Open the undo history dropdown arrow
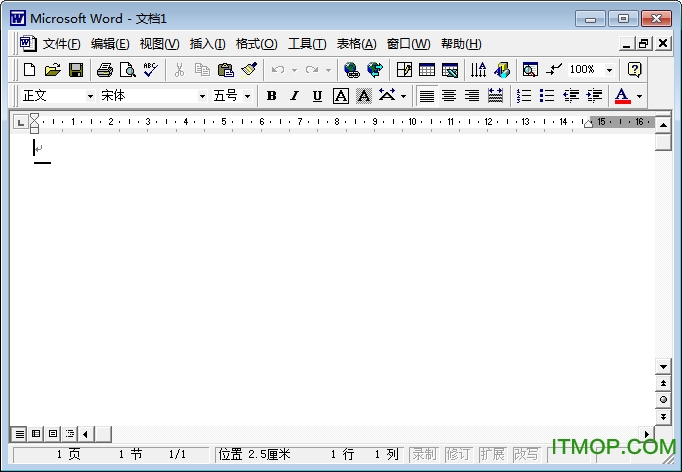Screen dimensions: 682x472 click(x=294, y=70)
